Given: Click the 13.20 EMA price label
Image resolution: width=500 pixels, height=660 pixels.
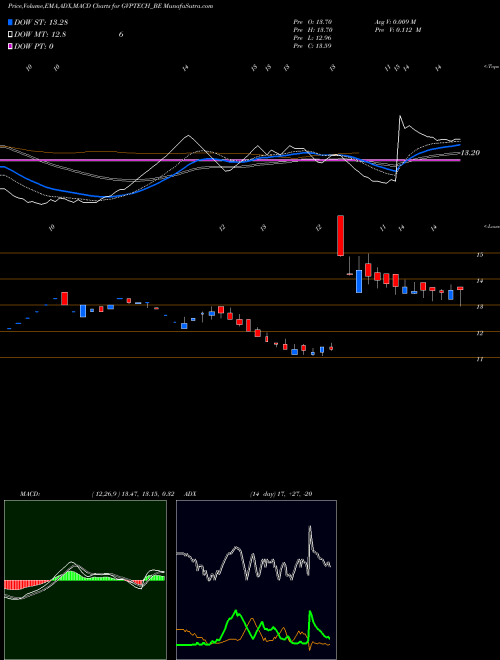Looking at the screenshot, I should tap(470, 153).
